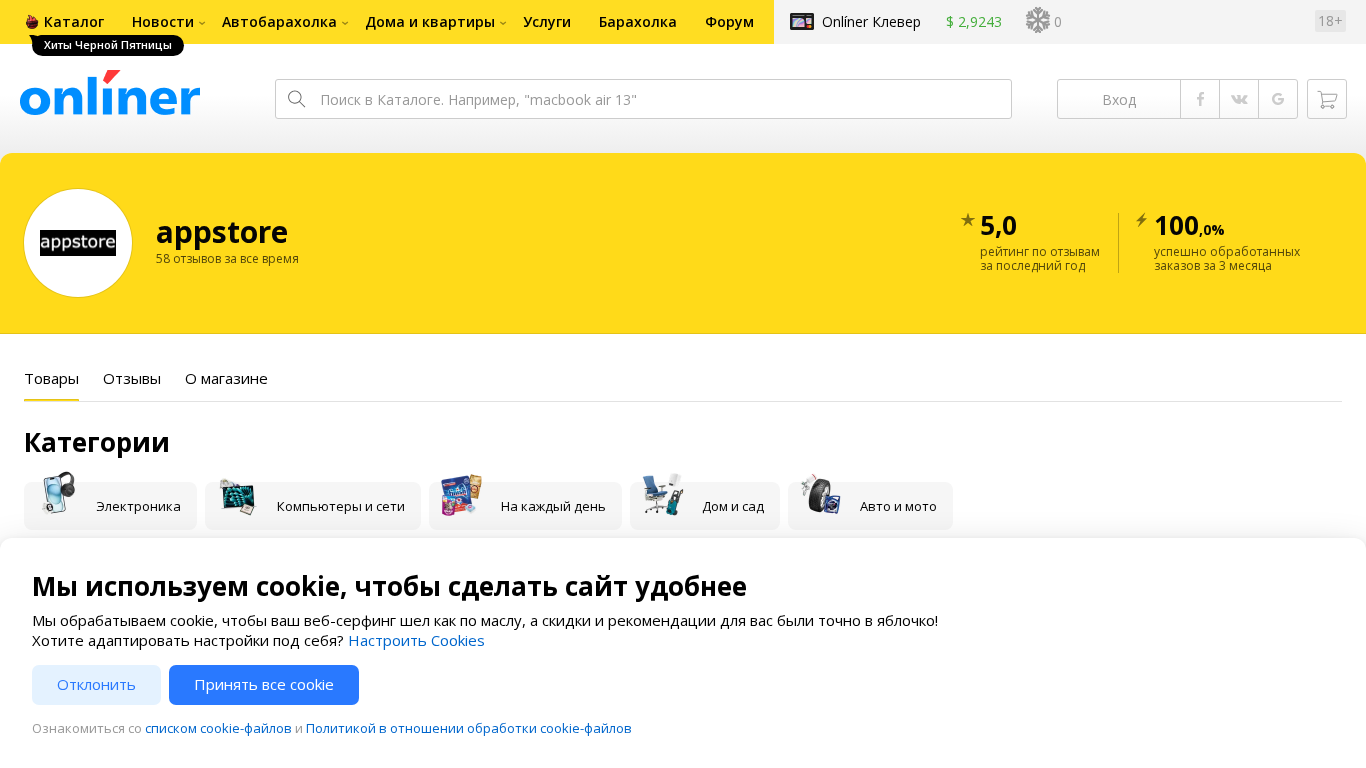Open the Электроника category
This screenshot has height=768, width=1366.
pyautogui.click(x=110, y=506)
